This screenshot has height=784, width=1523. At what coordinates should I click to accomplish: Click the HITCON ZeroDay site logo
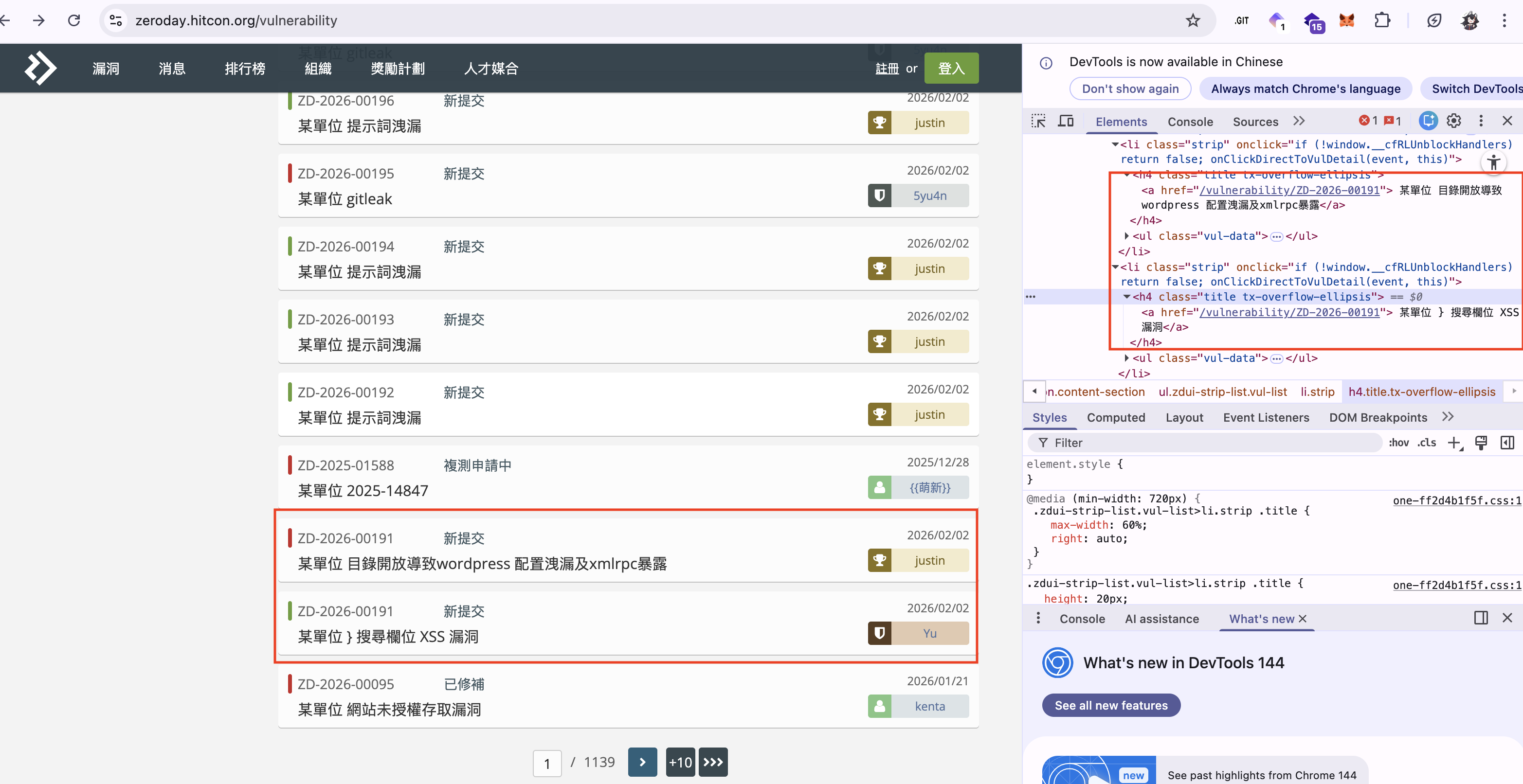[40, 68]
